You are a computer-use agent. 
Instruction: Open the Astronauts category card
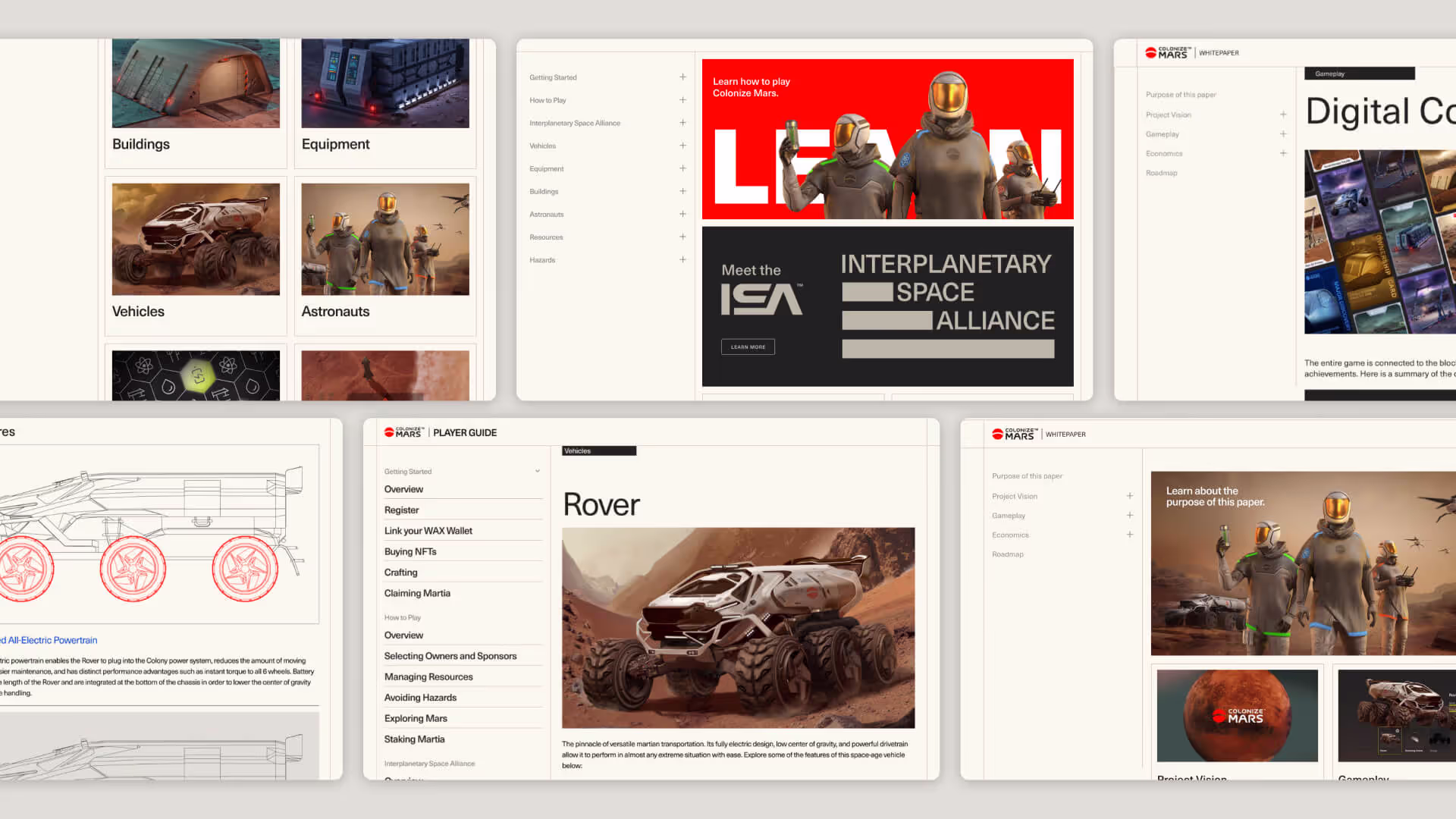click(384, 255)
